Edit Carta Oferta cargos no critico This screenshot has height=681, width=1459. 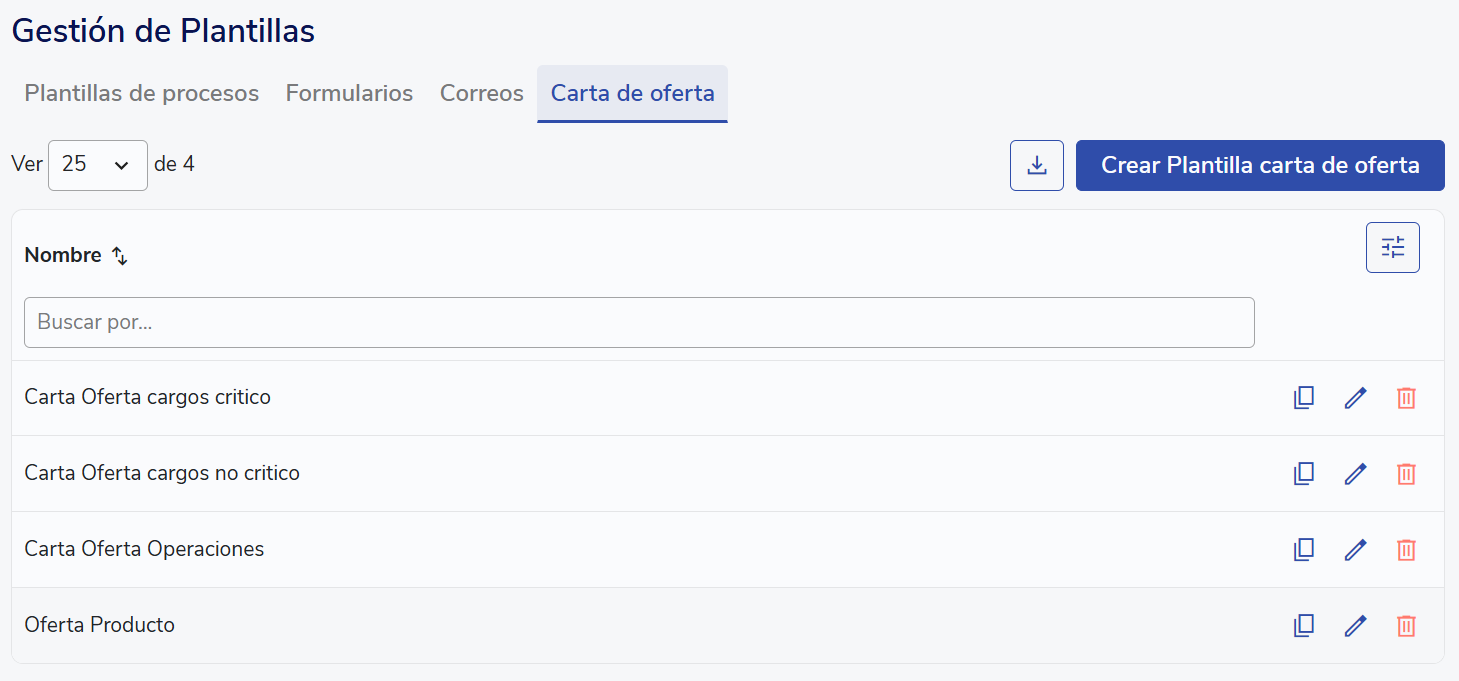point(1355,474)
